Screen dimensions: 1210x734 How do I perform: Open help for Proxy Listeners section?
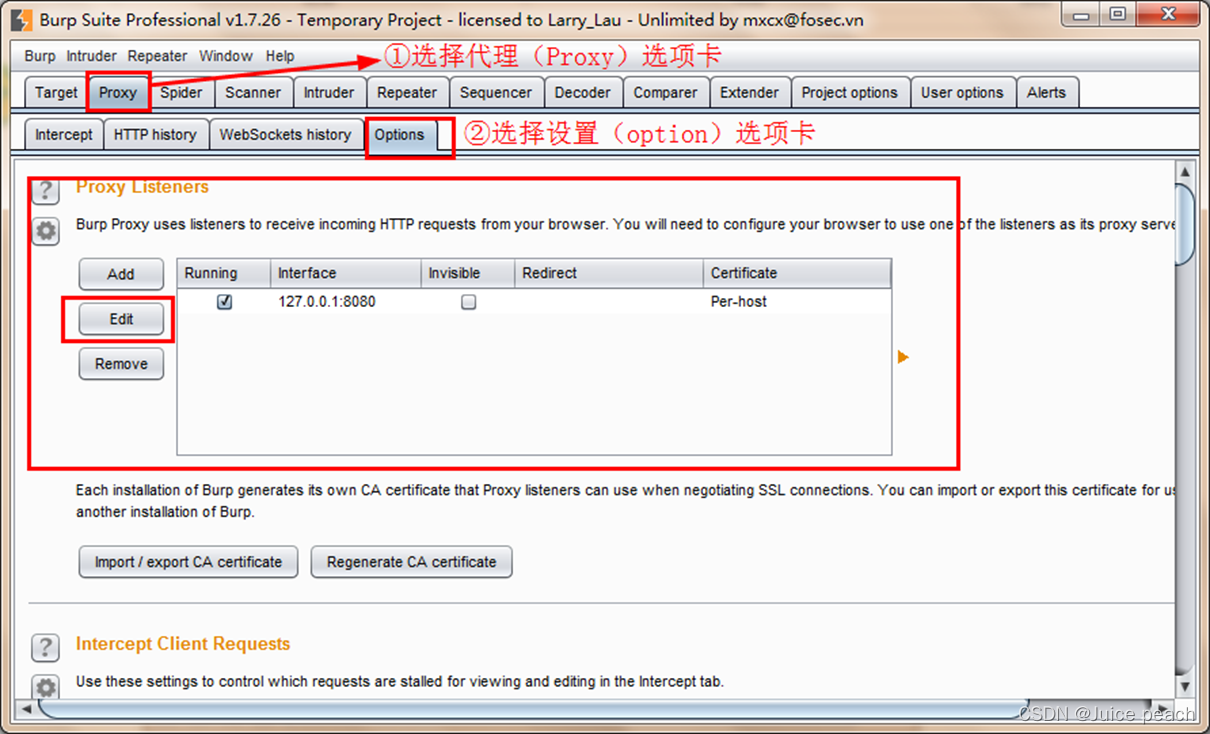point(46,190)
